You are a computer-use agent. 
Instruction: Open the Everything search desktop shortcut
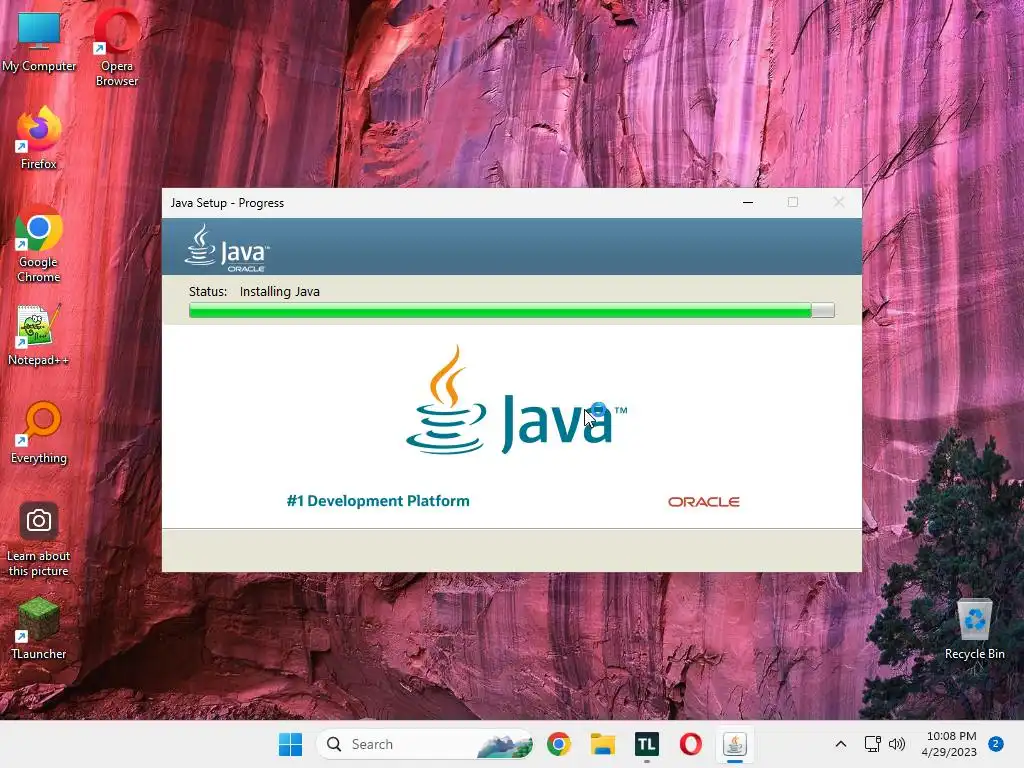pyautogui.click(x=39, y=432)
